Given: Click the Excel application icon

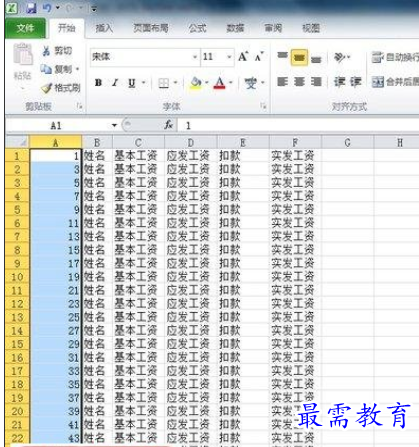Looking at the screenshot, I should (x=12, y=8).
